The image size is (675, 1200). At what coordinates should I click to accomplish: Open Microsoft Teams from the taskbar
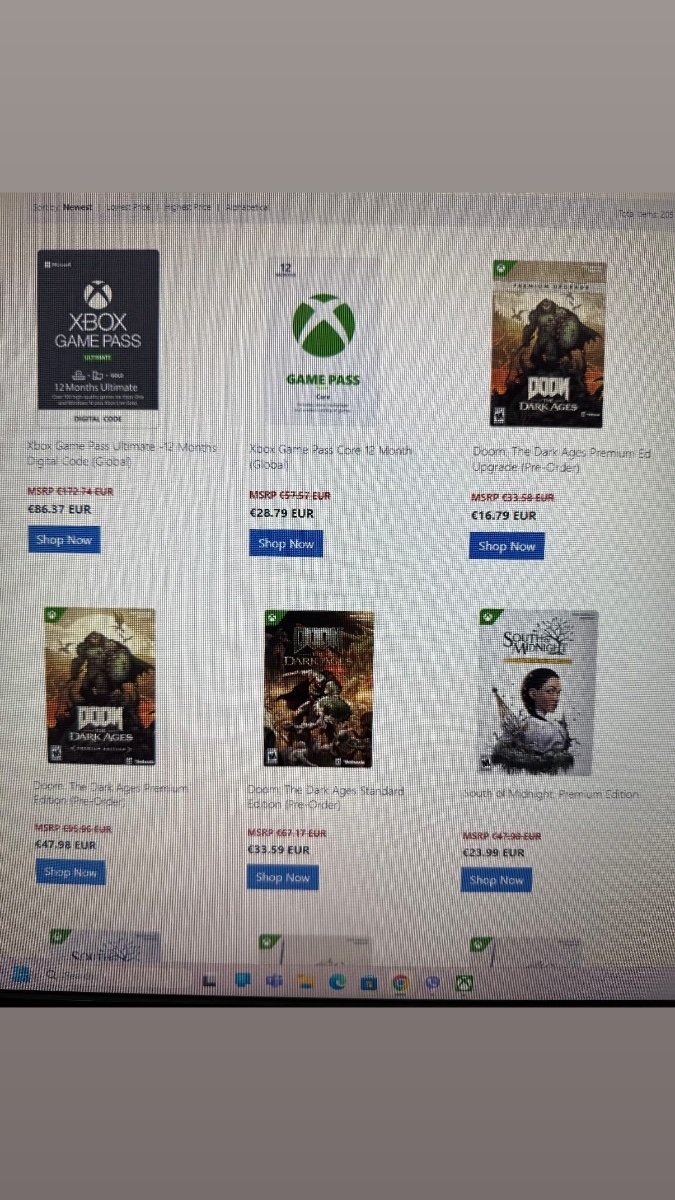[273, 981]
